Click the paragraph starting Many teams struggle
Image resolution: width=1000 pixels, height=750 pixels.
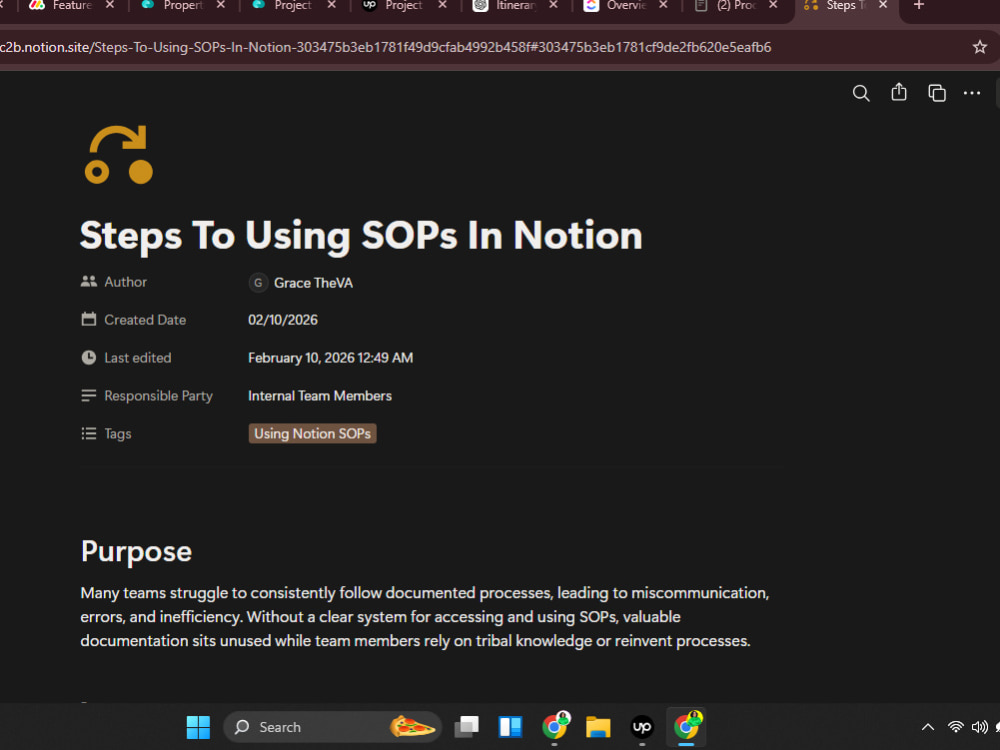click(x=425, y=617)
